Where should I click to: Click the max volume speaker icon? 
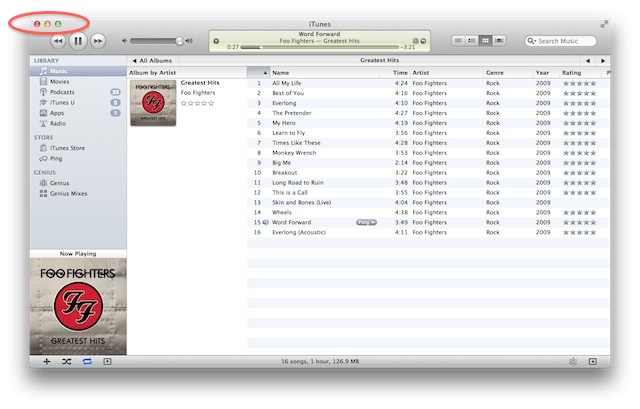tap(189, 41)
